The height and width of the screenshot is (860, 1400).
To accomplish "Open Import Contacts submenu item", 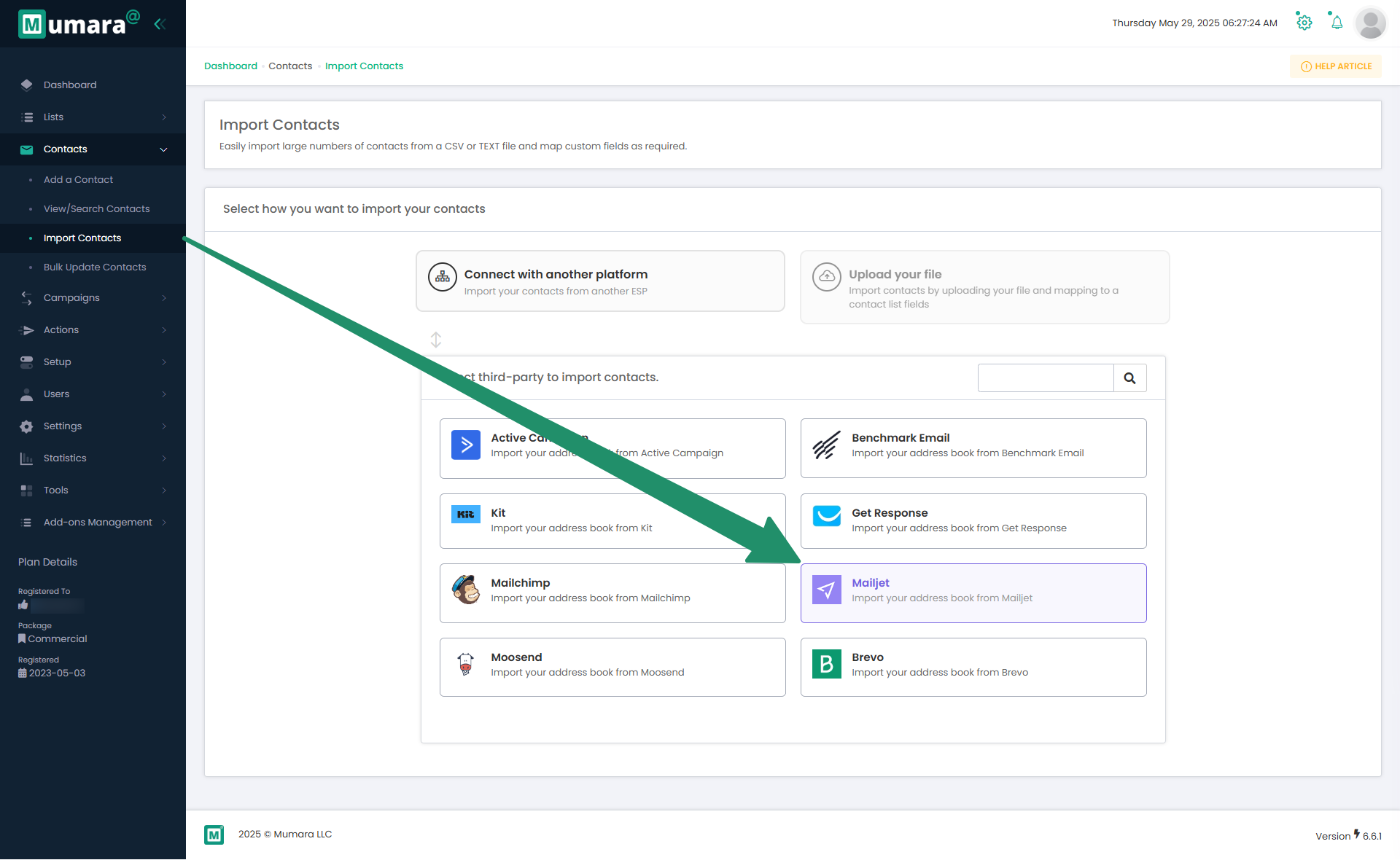I will click(82, 238).
